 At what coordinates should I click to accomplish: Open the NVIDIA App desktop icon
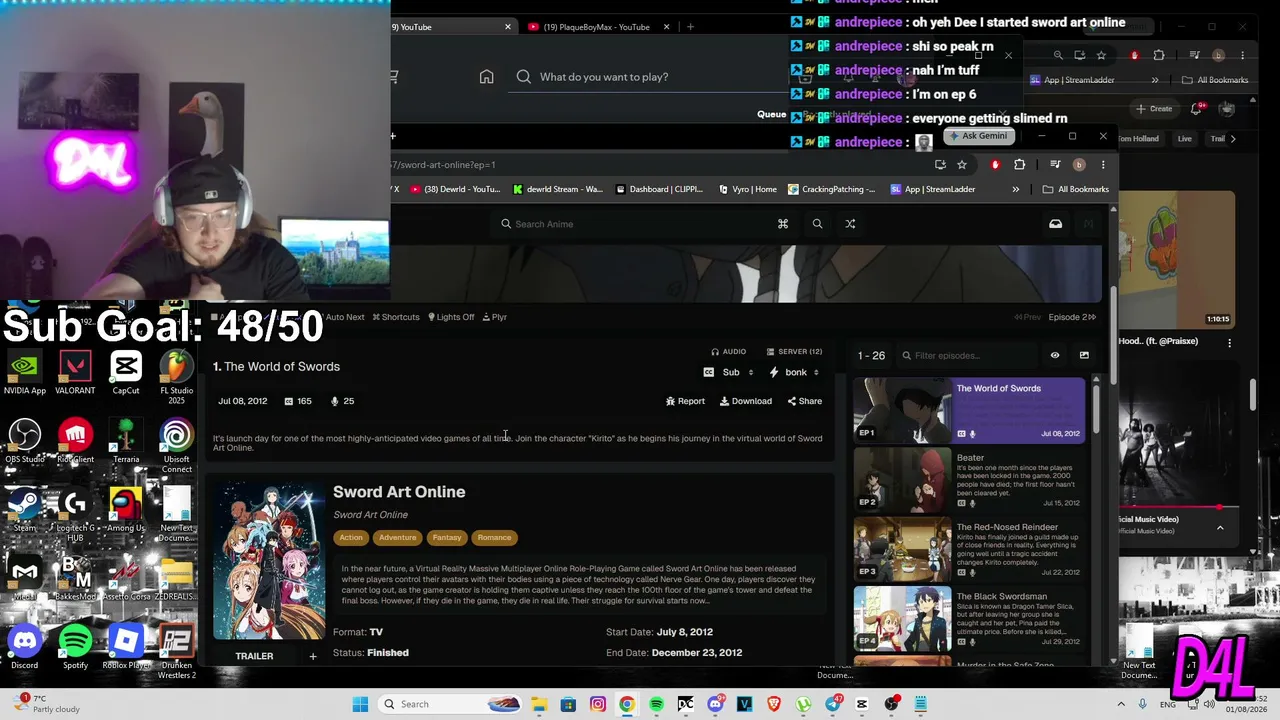click(24, 372)
